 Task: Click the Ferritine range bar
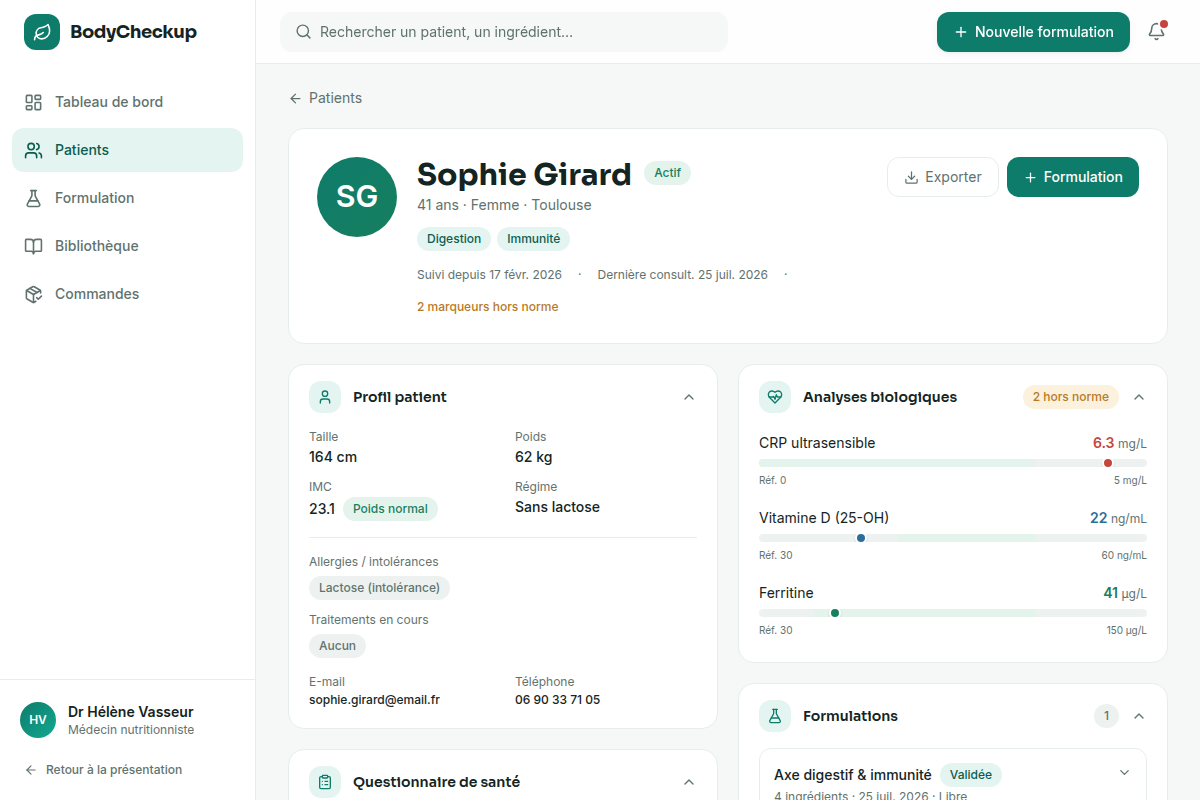pos(953,613)
